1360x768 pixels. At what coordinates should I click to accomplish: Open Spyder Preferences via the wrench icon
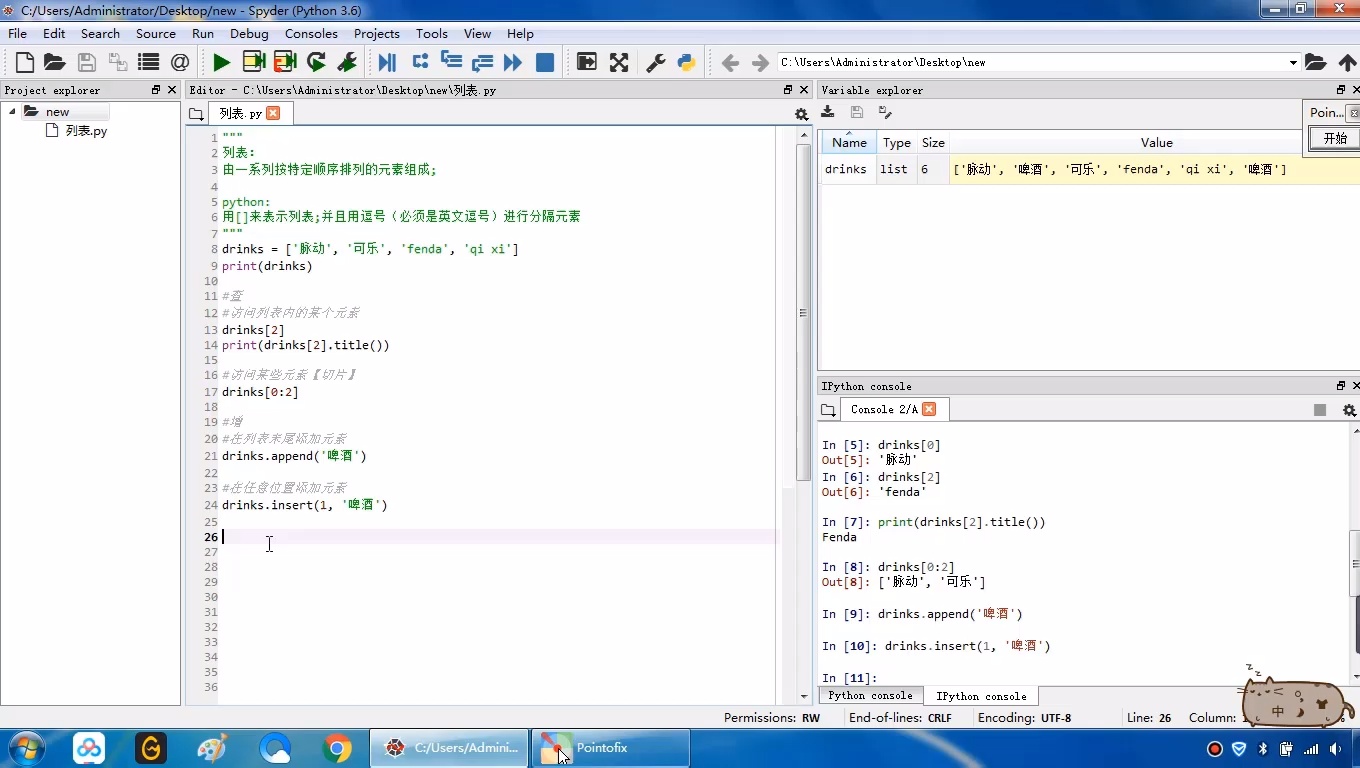653,62
